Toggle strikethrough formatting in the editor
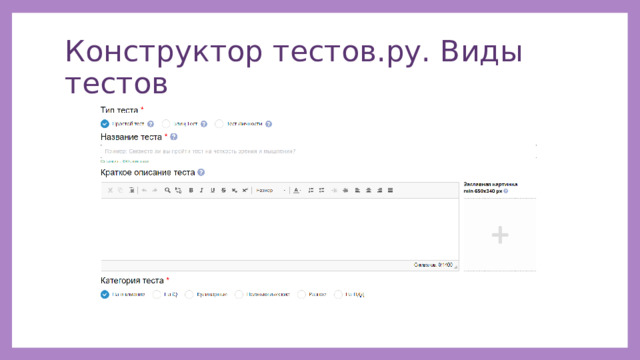The image size is (640, 360). tap(224, 190)
